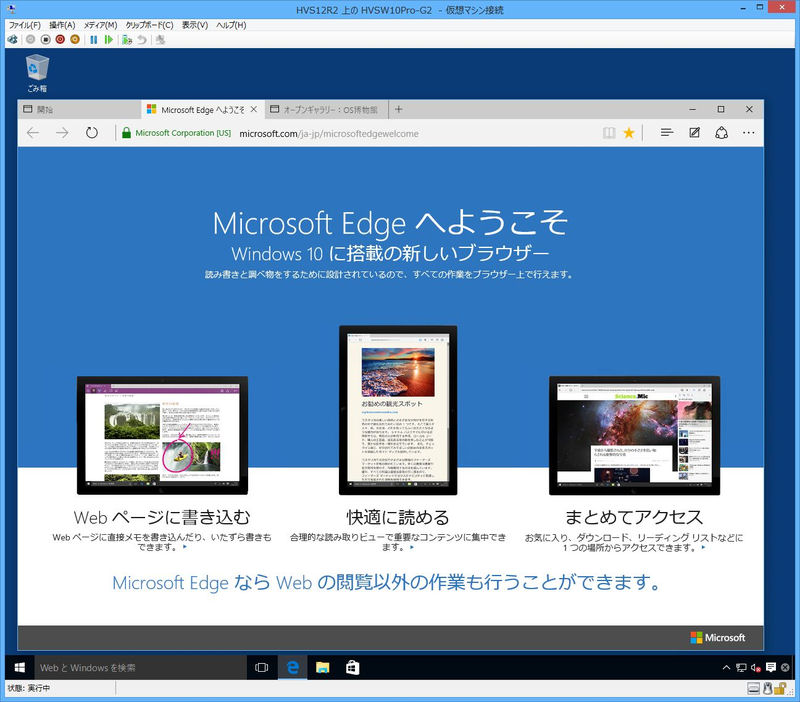Click the mouse status icon in the VM status bar
This screenshot has width=800, height=702.
coord(767,689)
